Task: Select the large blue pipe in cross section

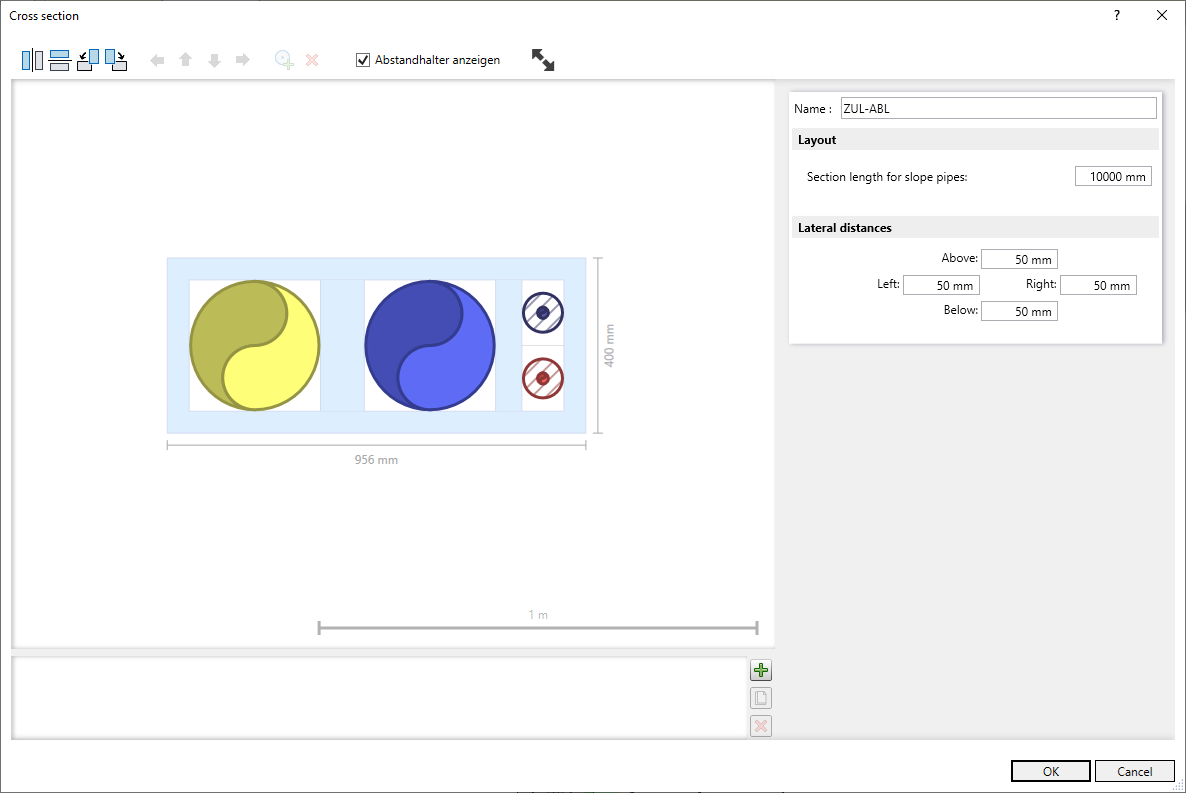Action: pyautogui.click(x=430, y=345)
